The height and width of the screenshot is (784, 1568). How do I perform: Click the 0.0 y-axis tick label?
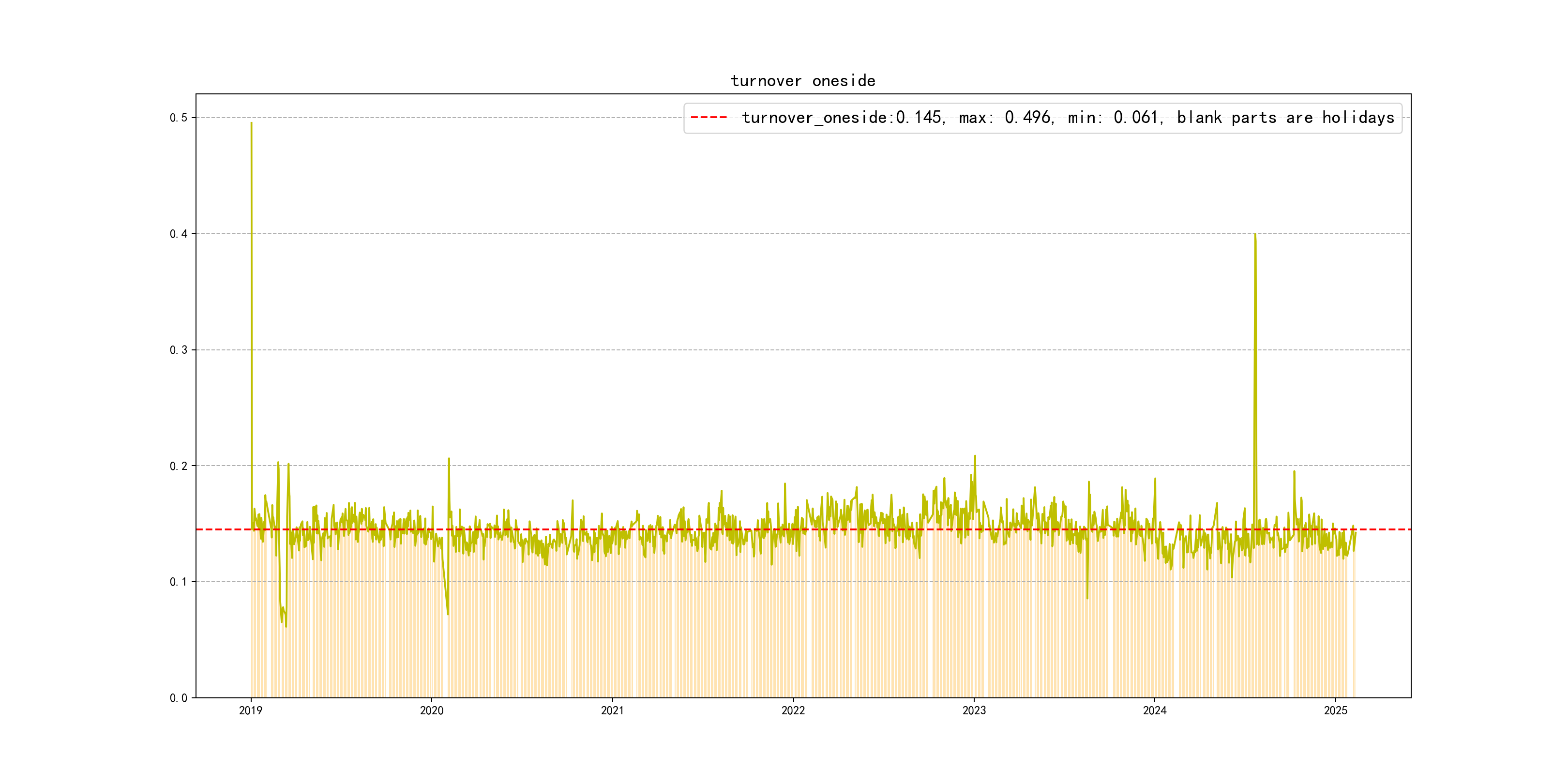(x=179, y=698)
